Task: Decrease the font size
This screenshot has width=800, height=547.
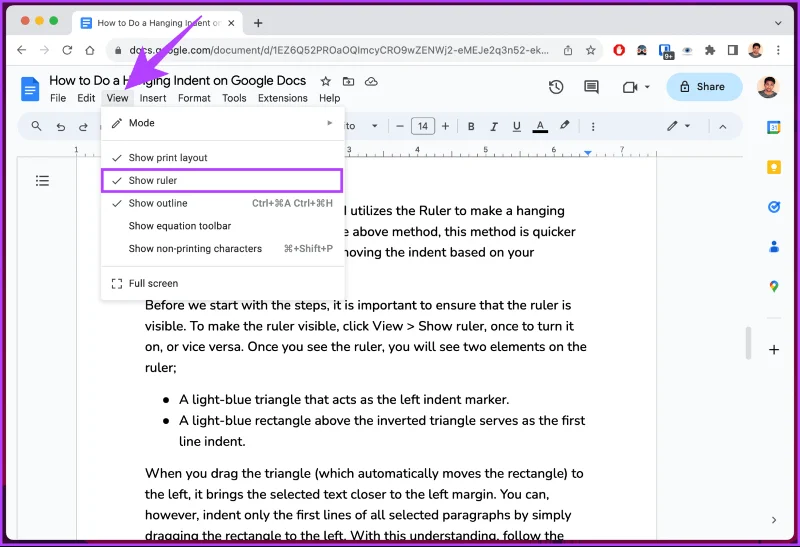Action: pyautogui.click(x=400, y=126)
